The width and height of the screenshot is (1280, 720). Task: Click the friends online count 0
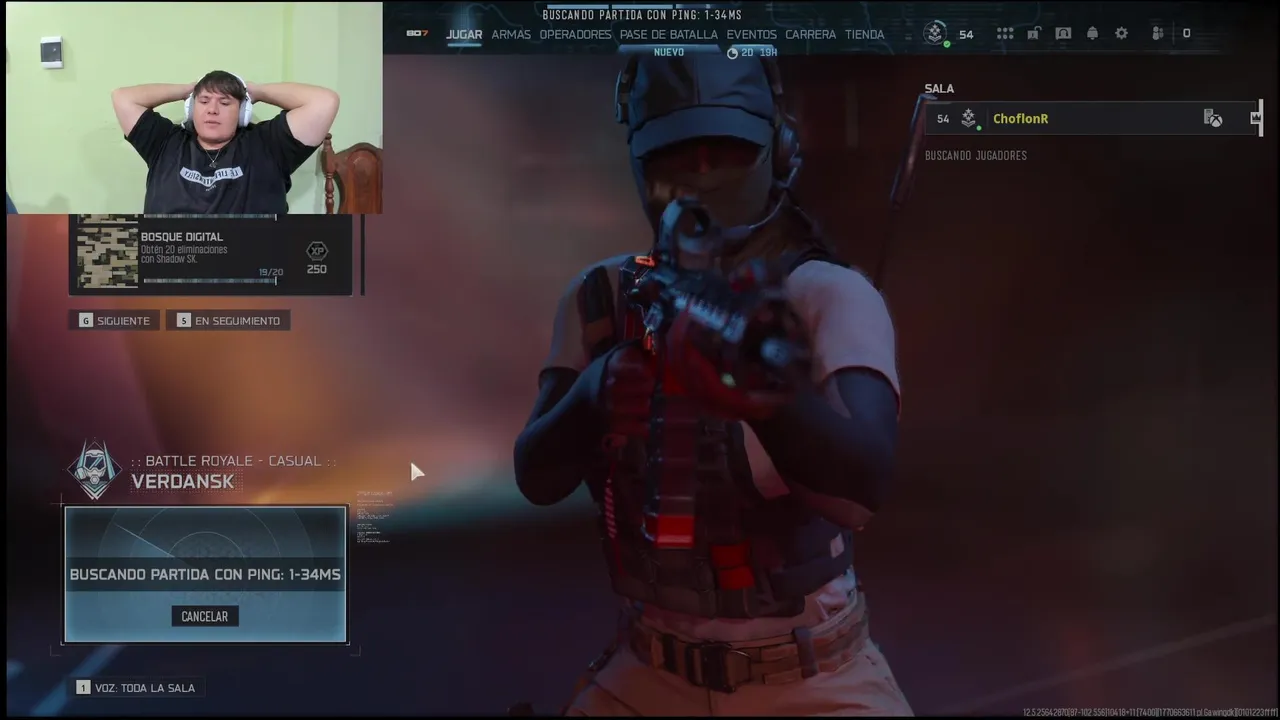pyautogui.click(x=1187, y=34)
